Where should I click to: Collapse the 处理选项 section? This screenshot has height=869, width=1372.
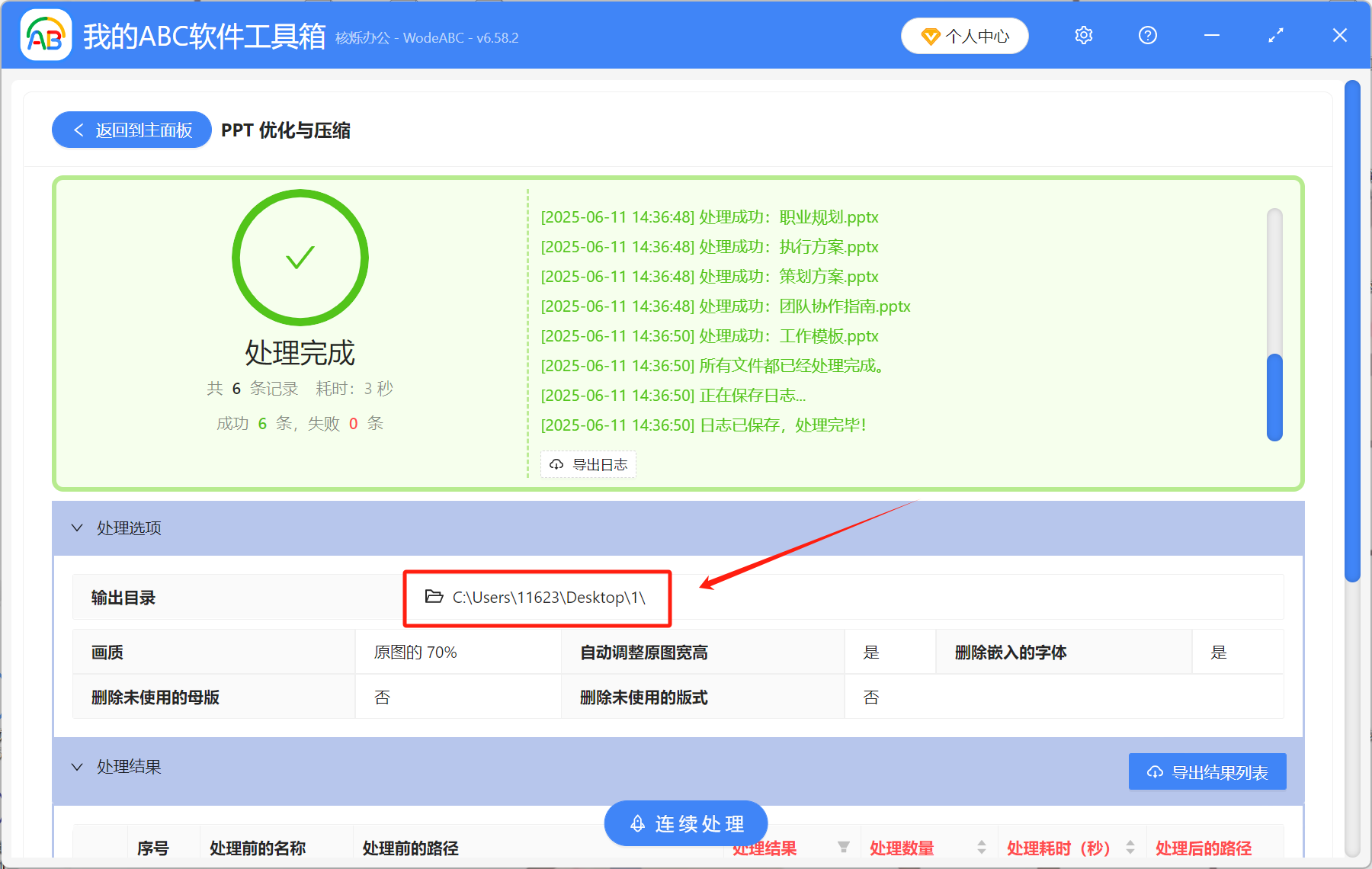[75, 527]
